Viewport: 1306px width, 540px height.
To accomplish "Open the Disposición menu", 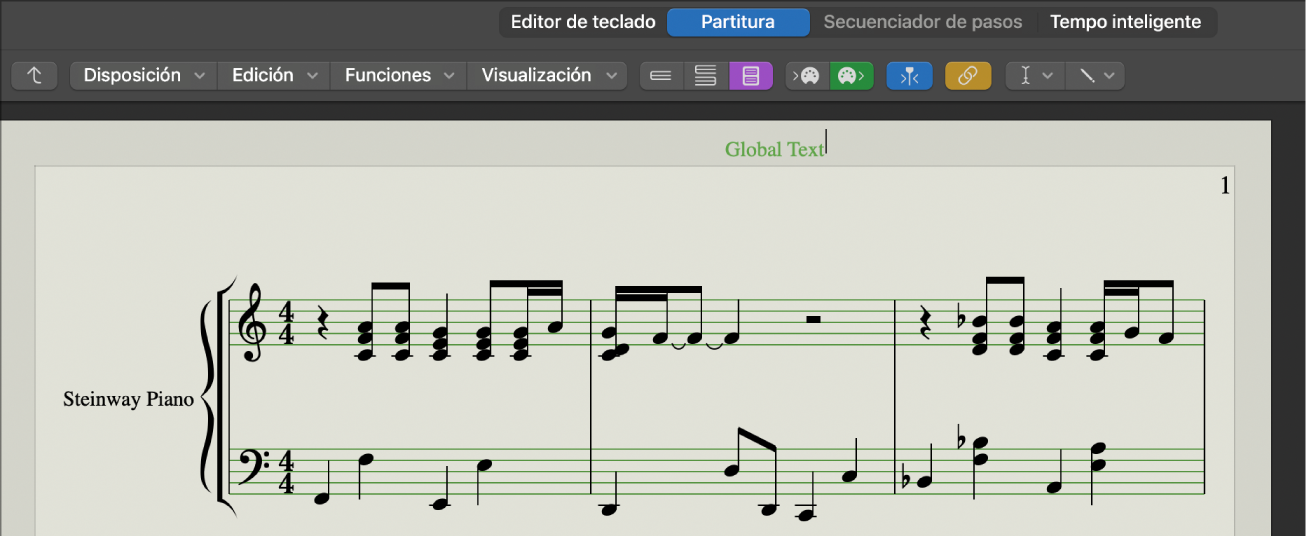I will pos(144,76).
